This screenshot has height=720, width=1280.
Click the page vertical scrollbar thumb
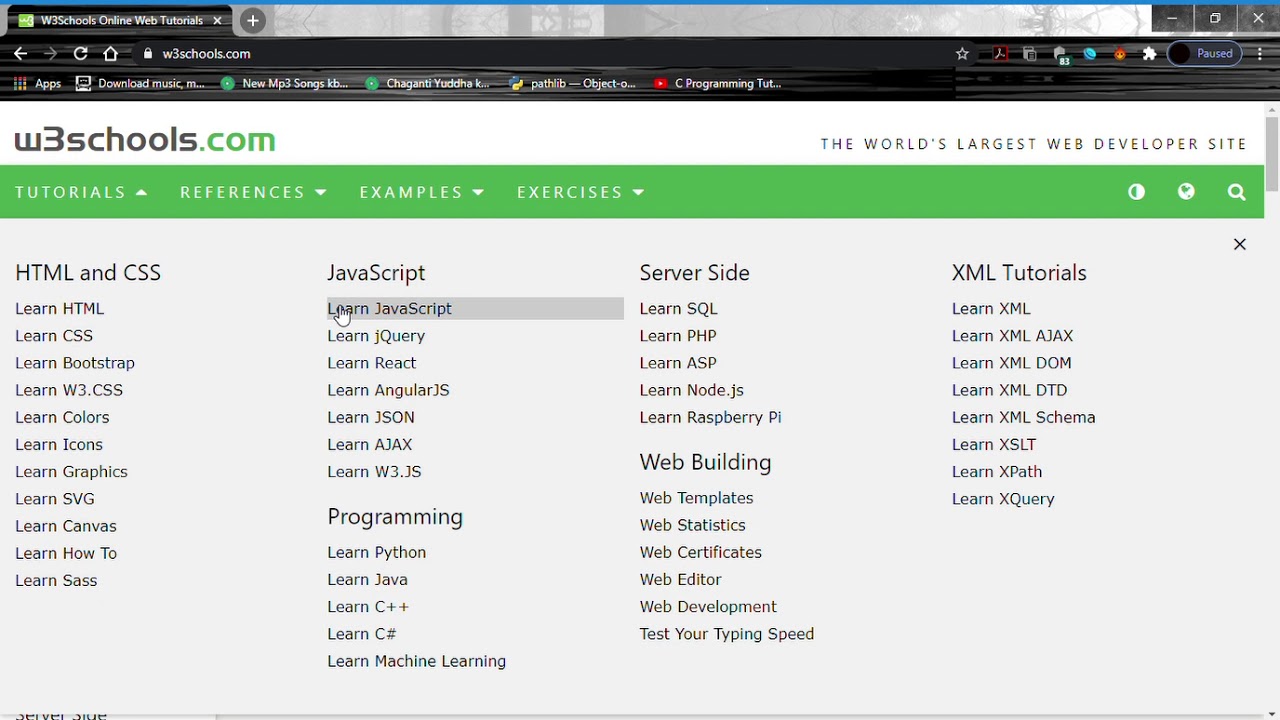tap(1272, 153)
